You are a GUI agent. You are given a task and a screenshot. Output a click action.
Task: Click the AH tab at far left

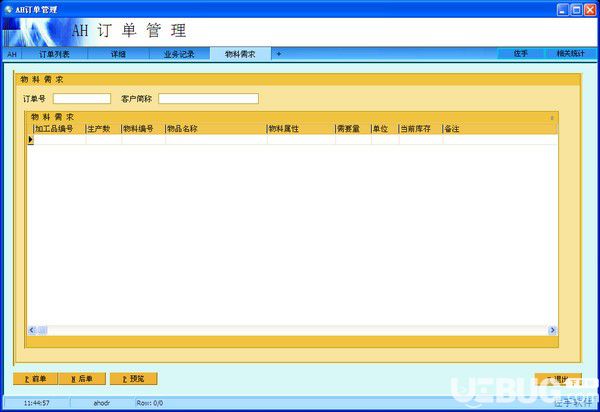(x=12, y=54)
